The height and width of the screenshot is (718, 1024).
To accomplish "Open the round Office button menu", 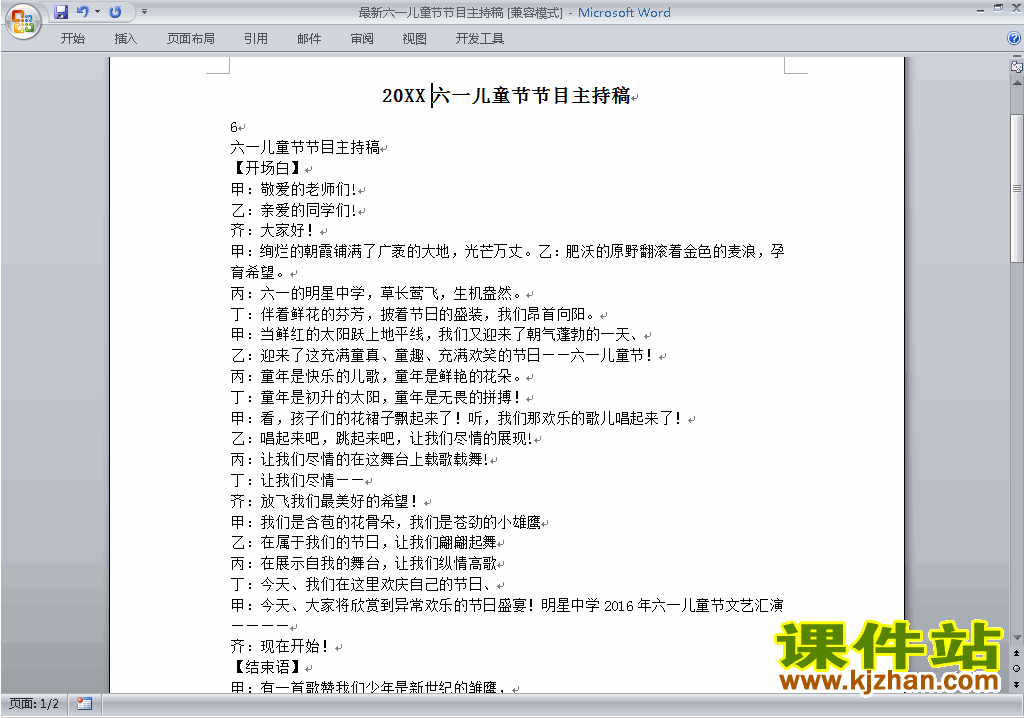I will point(23,22).
